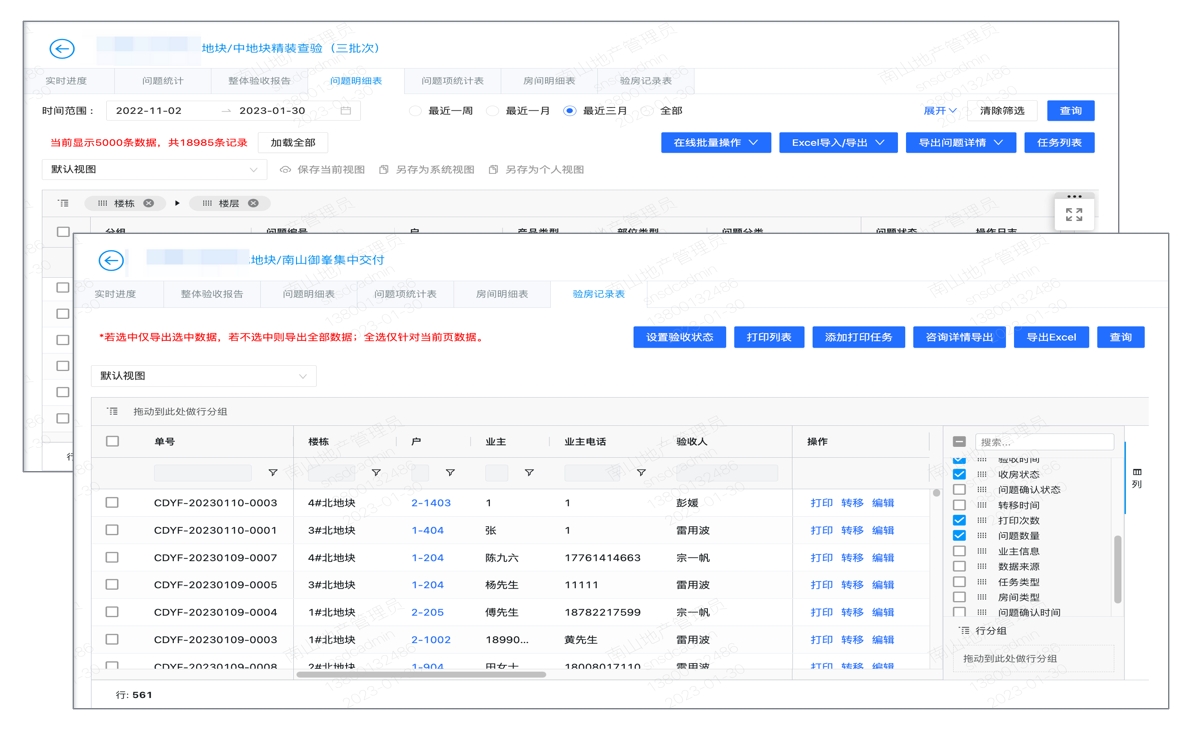Click 转移 for row CDYF-20230109-0007
Screen dimensions: 1192x732
(852, 557)
